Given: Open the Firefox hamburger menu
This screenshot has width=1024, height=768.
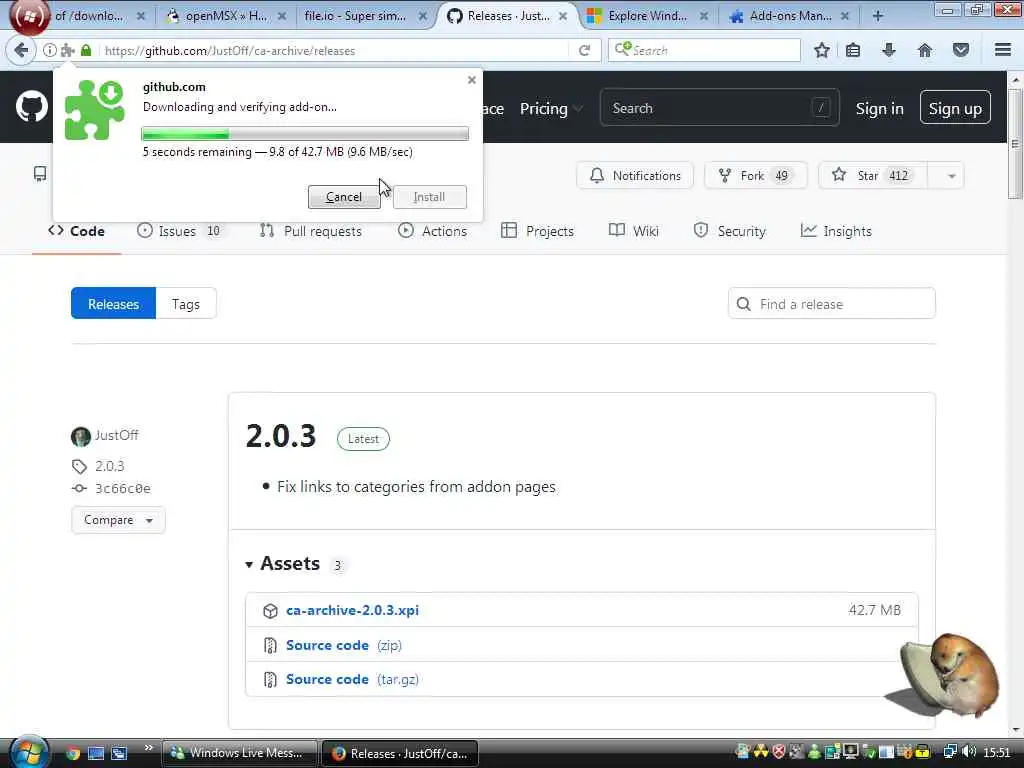Looking at the screenshot, I should (x=1003, y=50).
